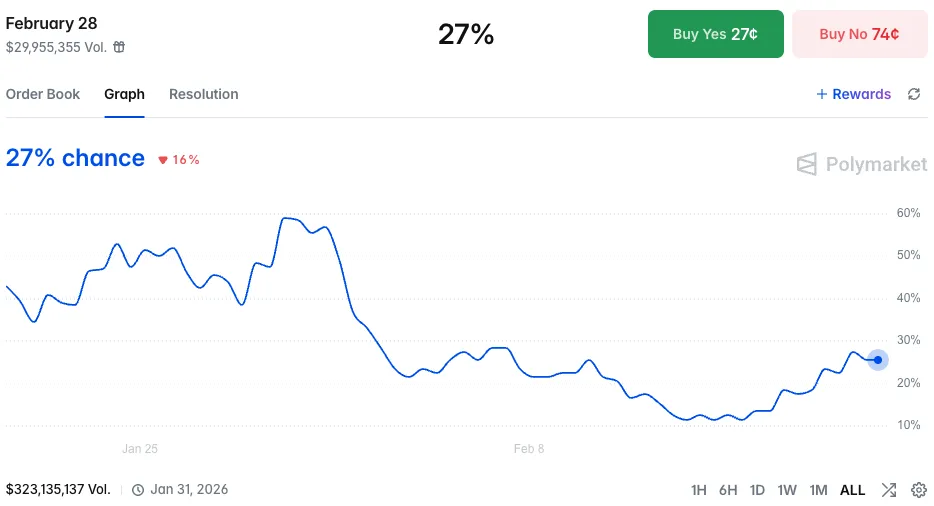Click Buy Yes 27¢ button
Screen dimensions: 934x506
[x=715, y=34]
